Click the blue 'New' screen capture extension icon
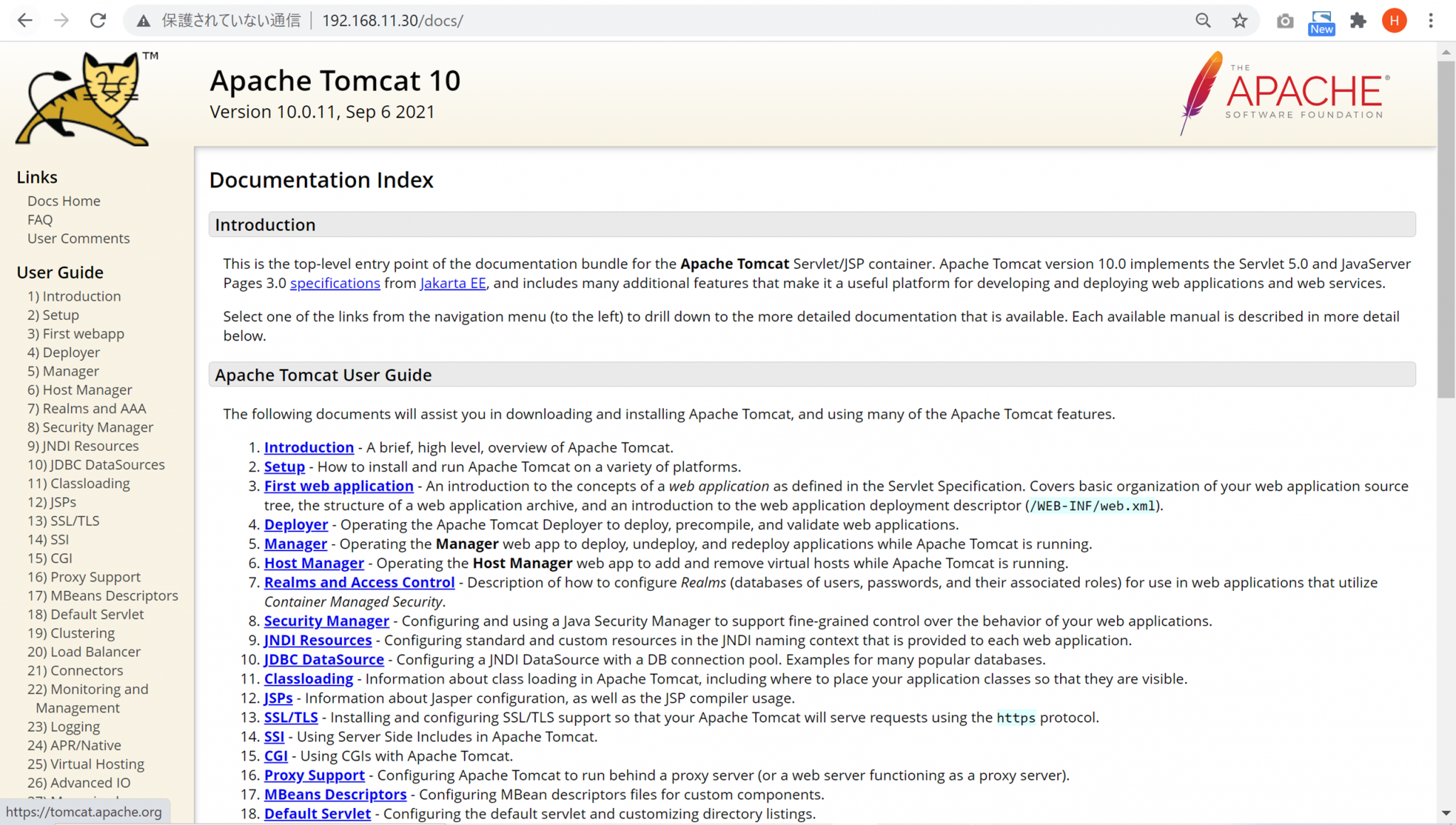The width and height of the screenshot is (1456, 825). (x=1321, y=21)
